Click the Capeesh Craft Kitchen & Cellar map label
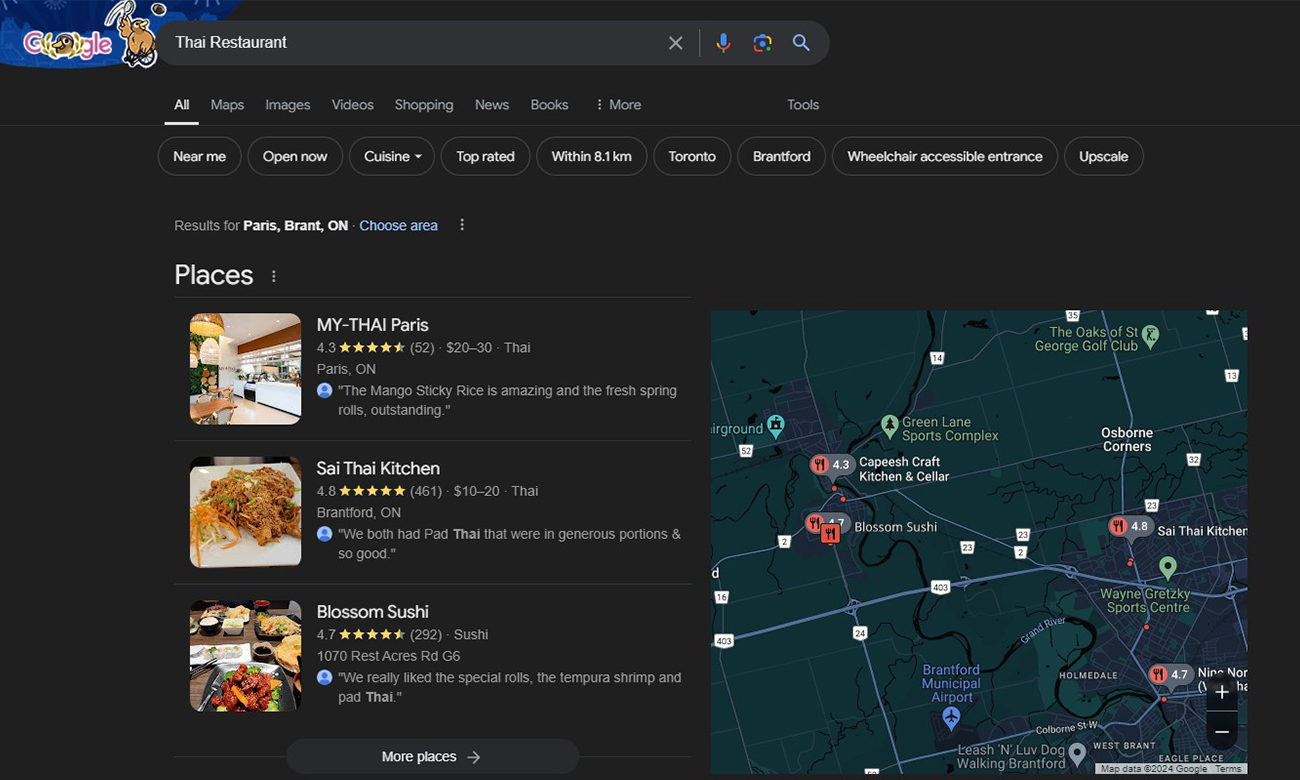 pyautogui.click(x=904, y=469)
